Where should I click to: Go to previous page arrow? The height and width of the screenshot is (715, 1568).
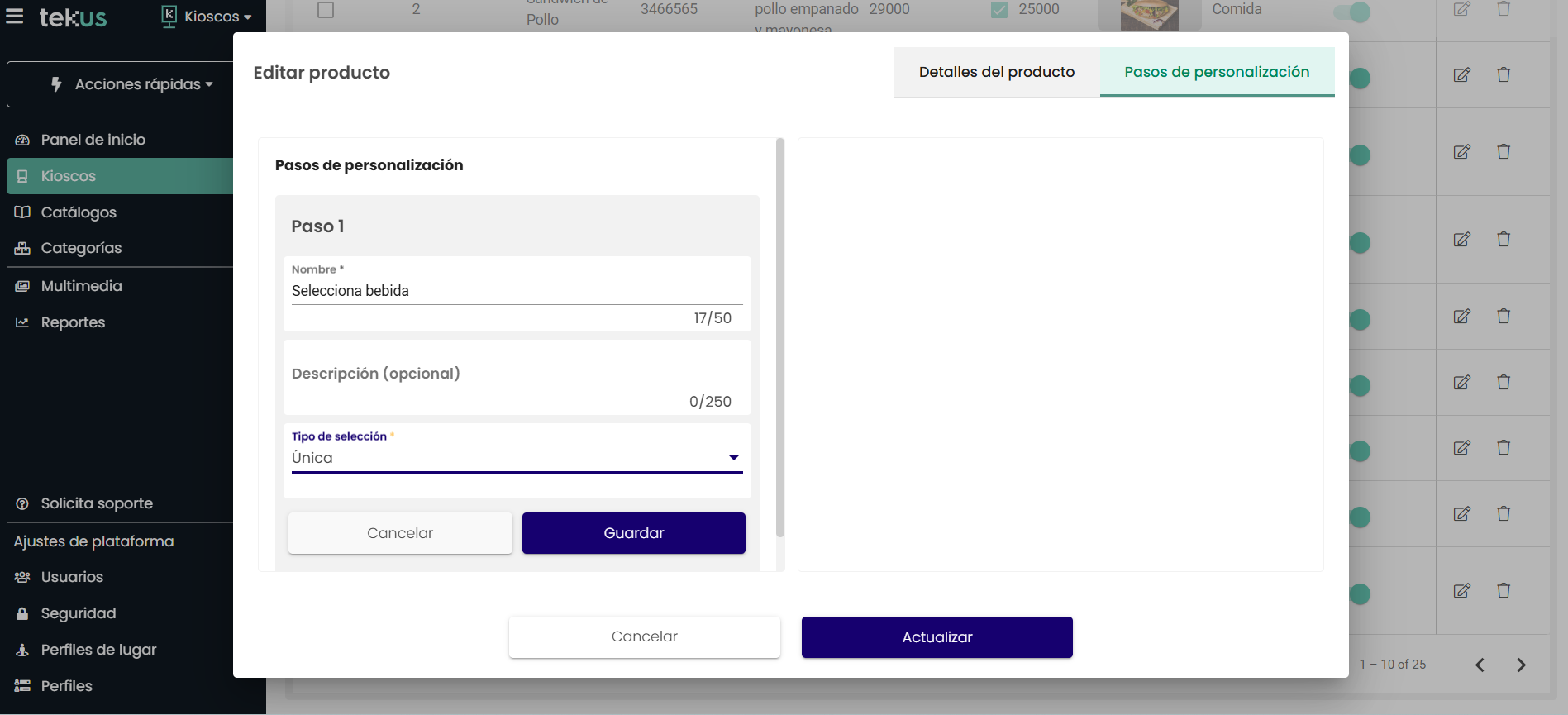[1480, 665]
